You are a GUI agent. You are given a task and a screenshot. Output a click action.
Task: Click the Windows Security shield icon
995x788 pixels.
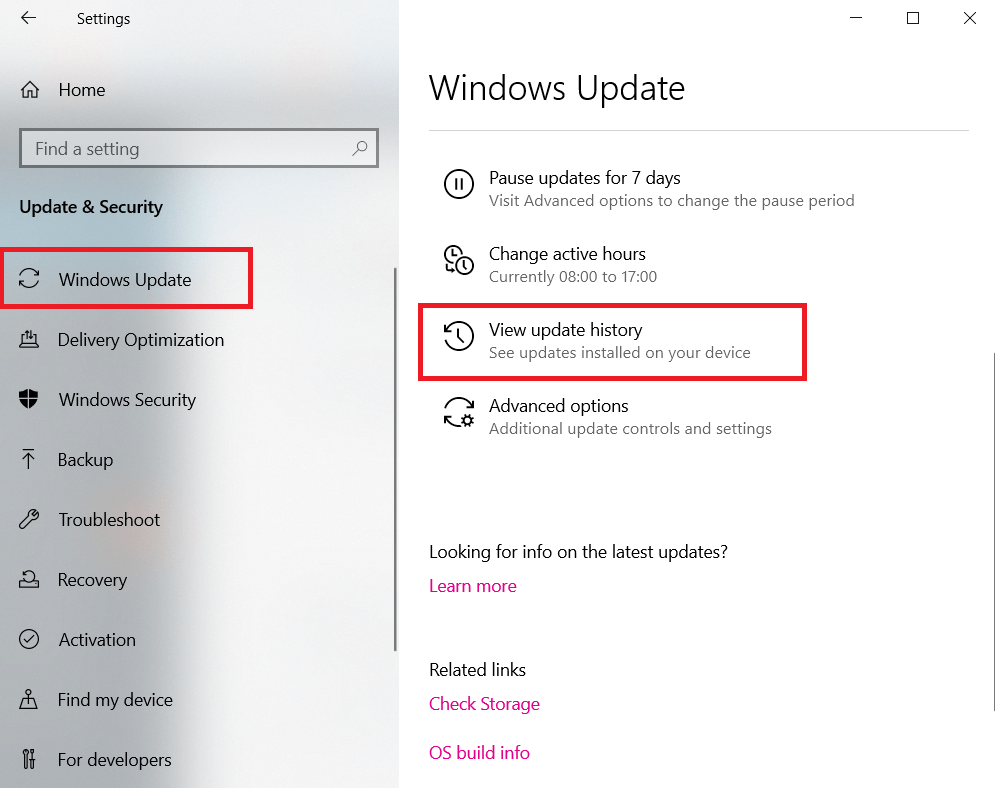[30, 399]
